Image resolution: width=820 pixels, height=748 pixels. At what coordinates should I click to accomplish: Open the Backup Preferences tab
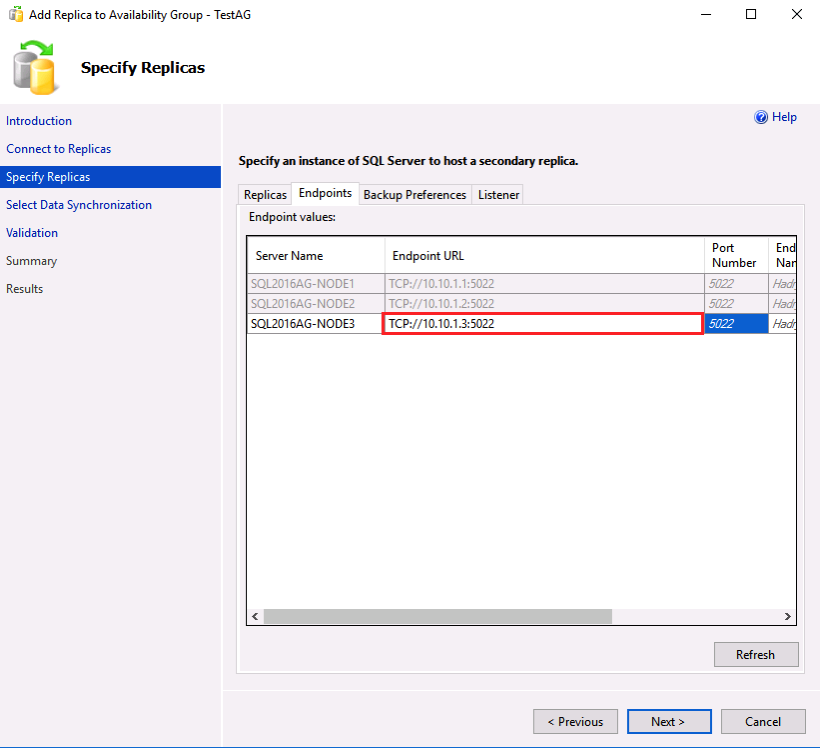point(414,195)
